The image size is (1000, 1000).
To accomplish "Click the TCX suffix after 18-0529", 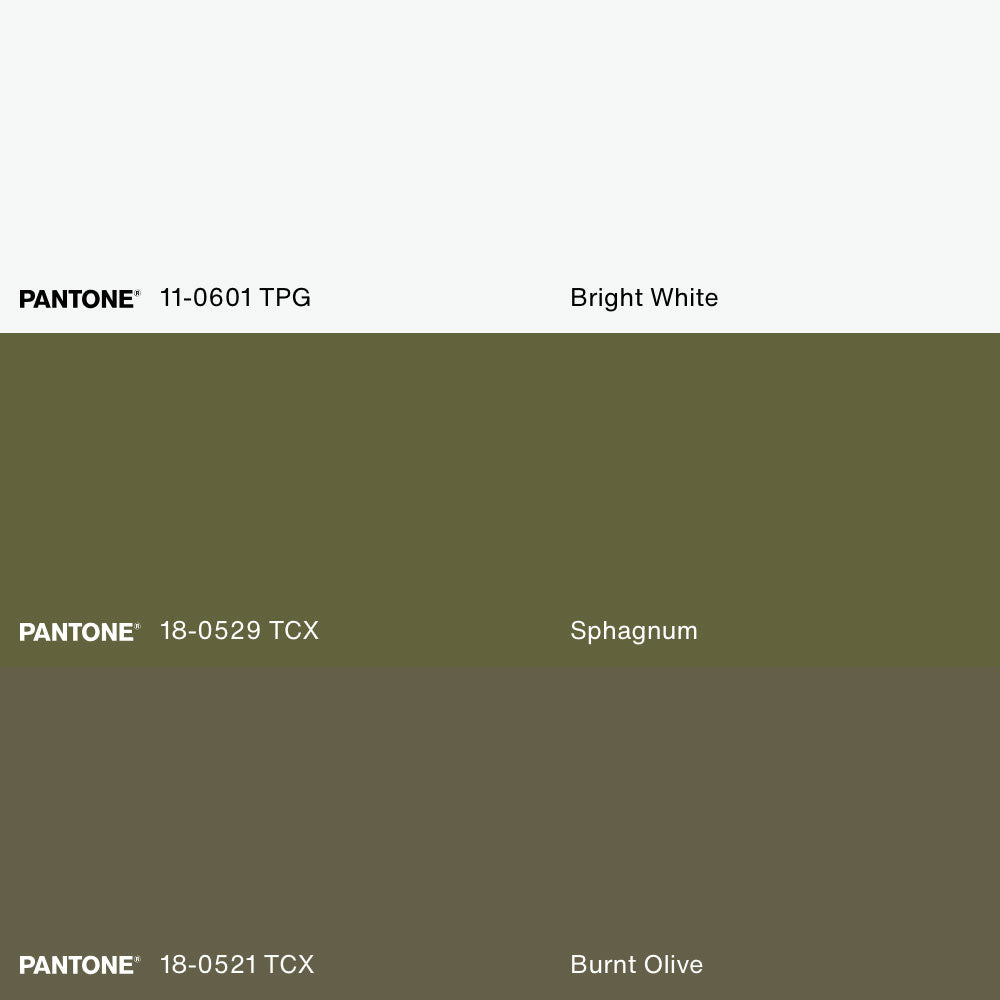I will pyautogui.click(x=294, y=631).
